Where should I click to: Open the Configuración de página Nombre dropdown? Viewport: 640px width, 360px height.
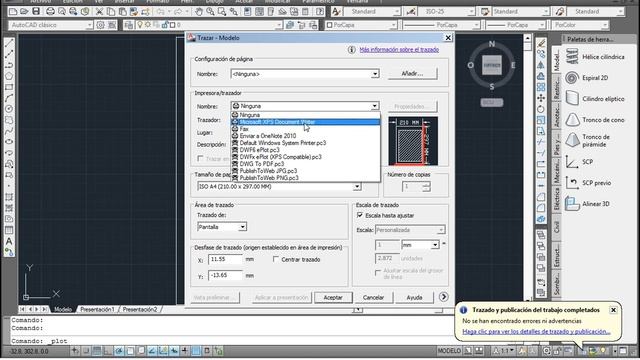pos(375,74)
